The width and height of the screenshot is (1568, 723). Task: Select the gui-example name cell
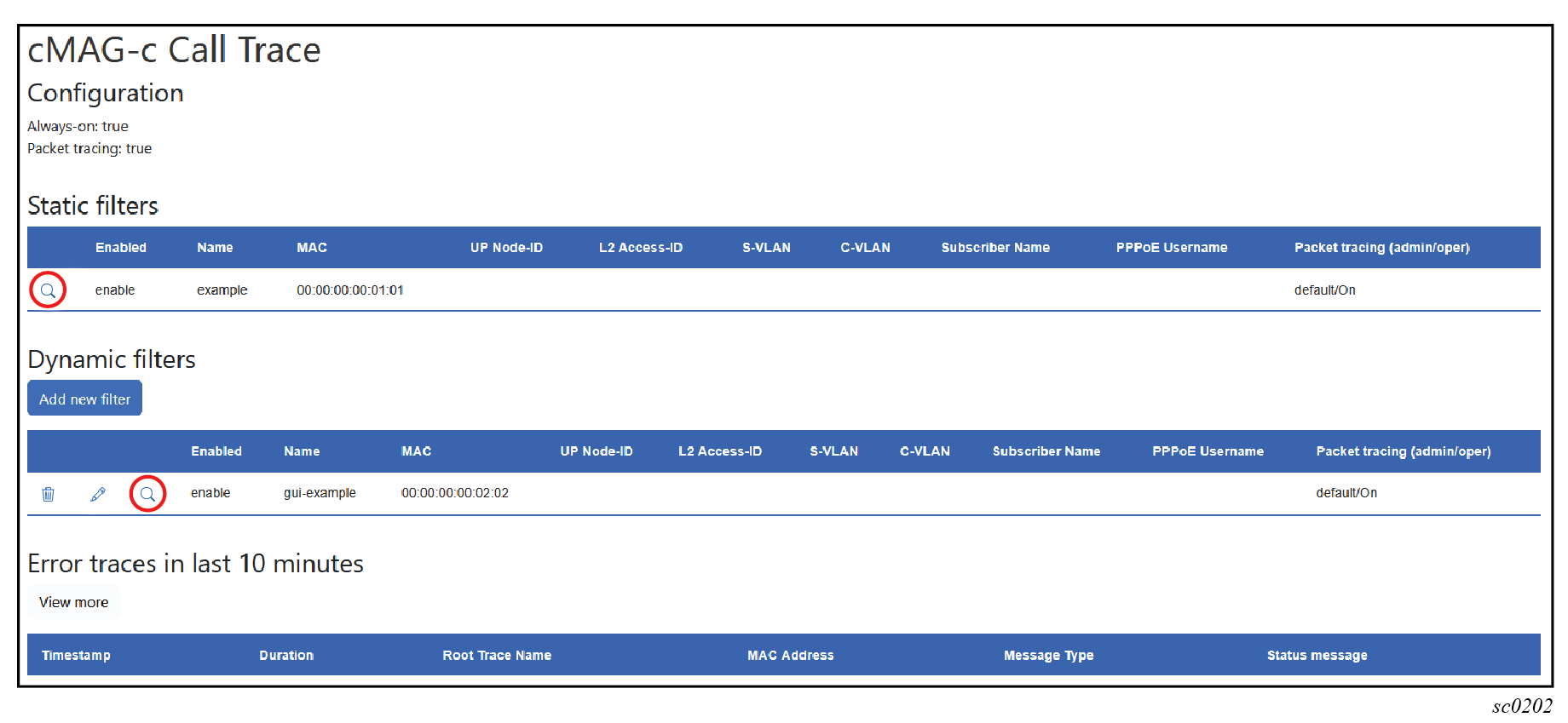[x=320, y=493]
